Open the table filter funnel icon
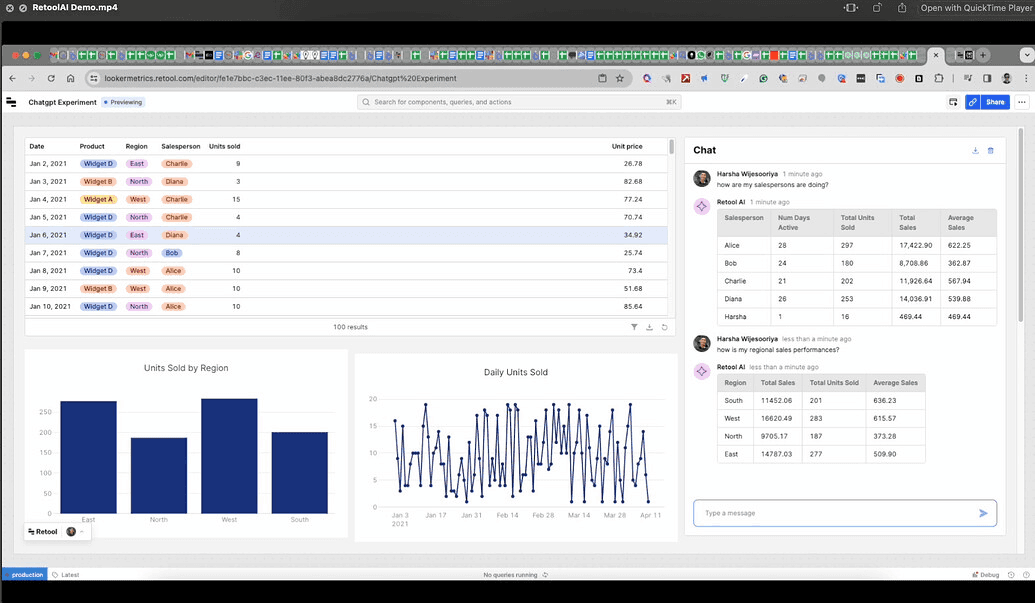 point(634,327)
